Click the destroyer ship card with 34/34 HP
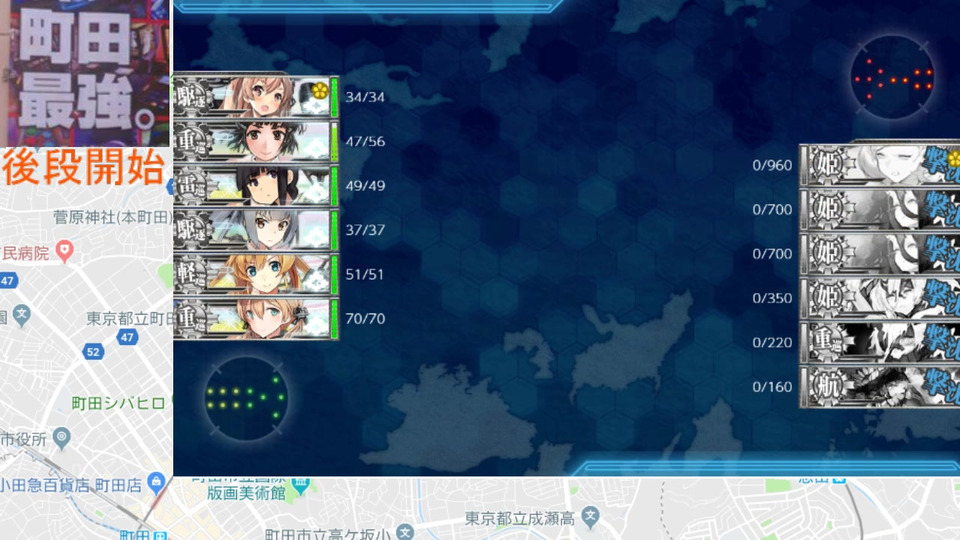The image size is (960, 540). (256, 97)
